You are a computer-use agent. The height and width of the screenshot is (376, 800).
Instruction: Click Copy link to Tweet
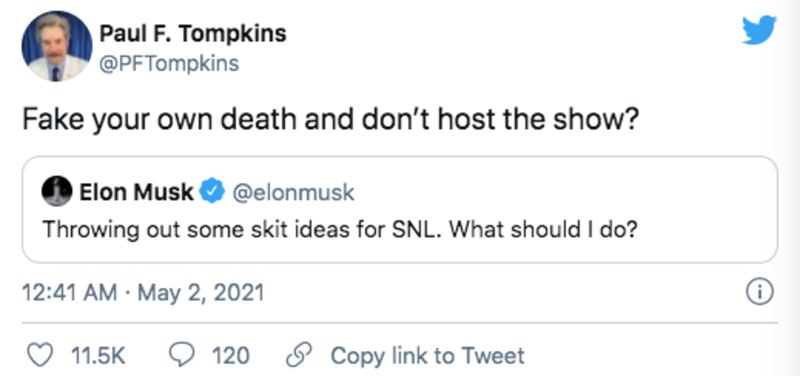(428, 356)
